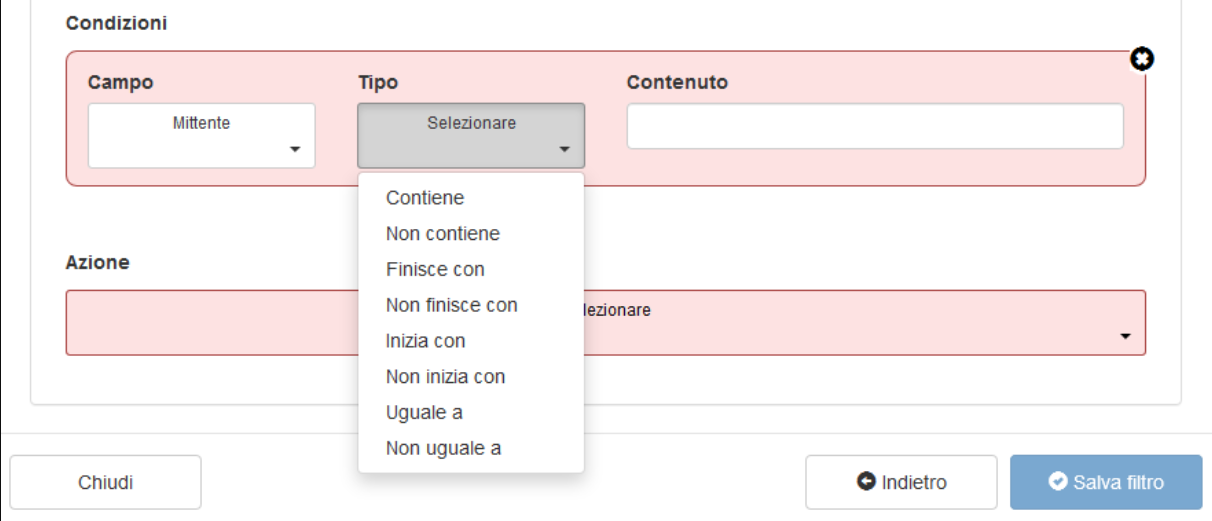Pick the Finisce con option
The image size is (1212, 521).
pyautogui.click(x=435, y=269)
